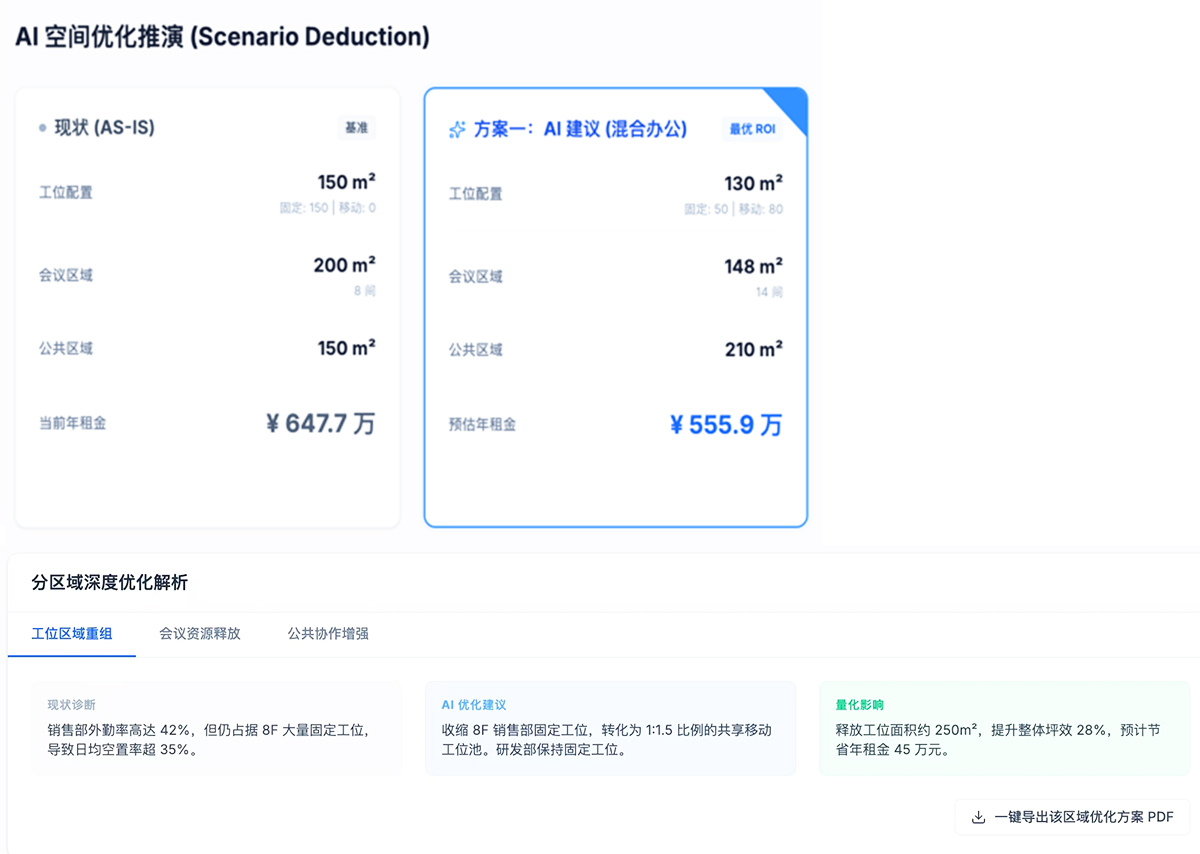The image size is (1200, 854).
Task: Select the 工位区域重组 tab
Action: click(72, 634)
